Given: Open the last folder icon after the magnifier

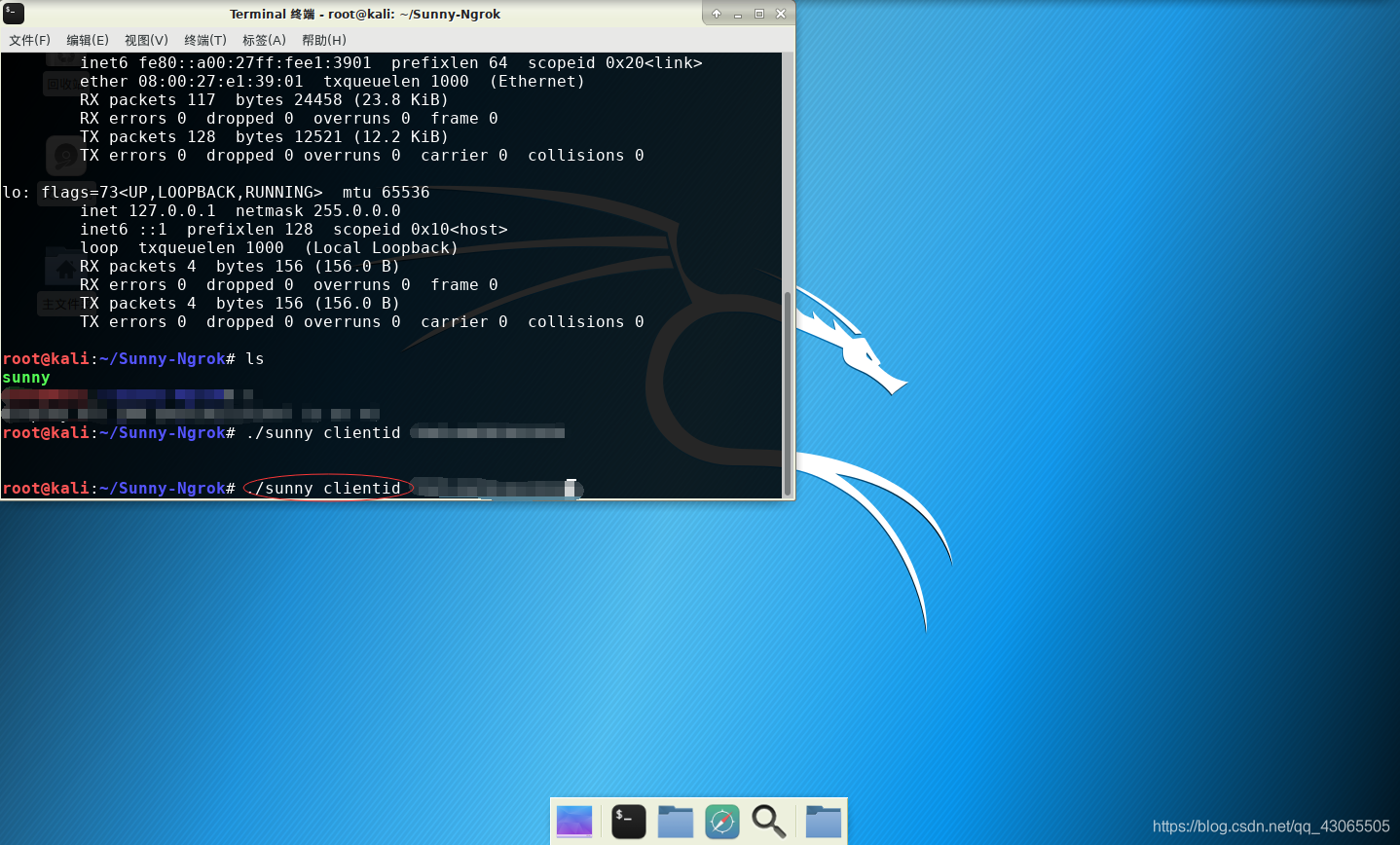Looking at the screenshot, I should (824, 822).
